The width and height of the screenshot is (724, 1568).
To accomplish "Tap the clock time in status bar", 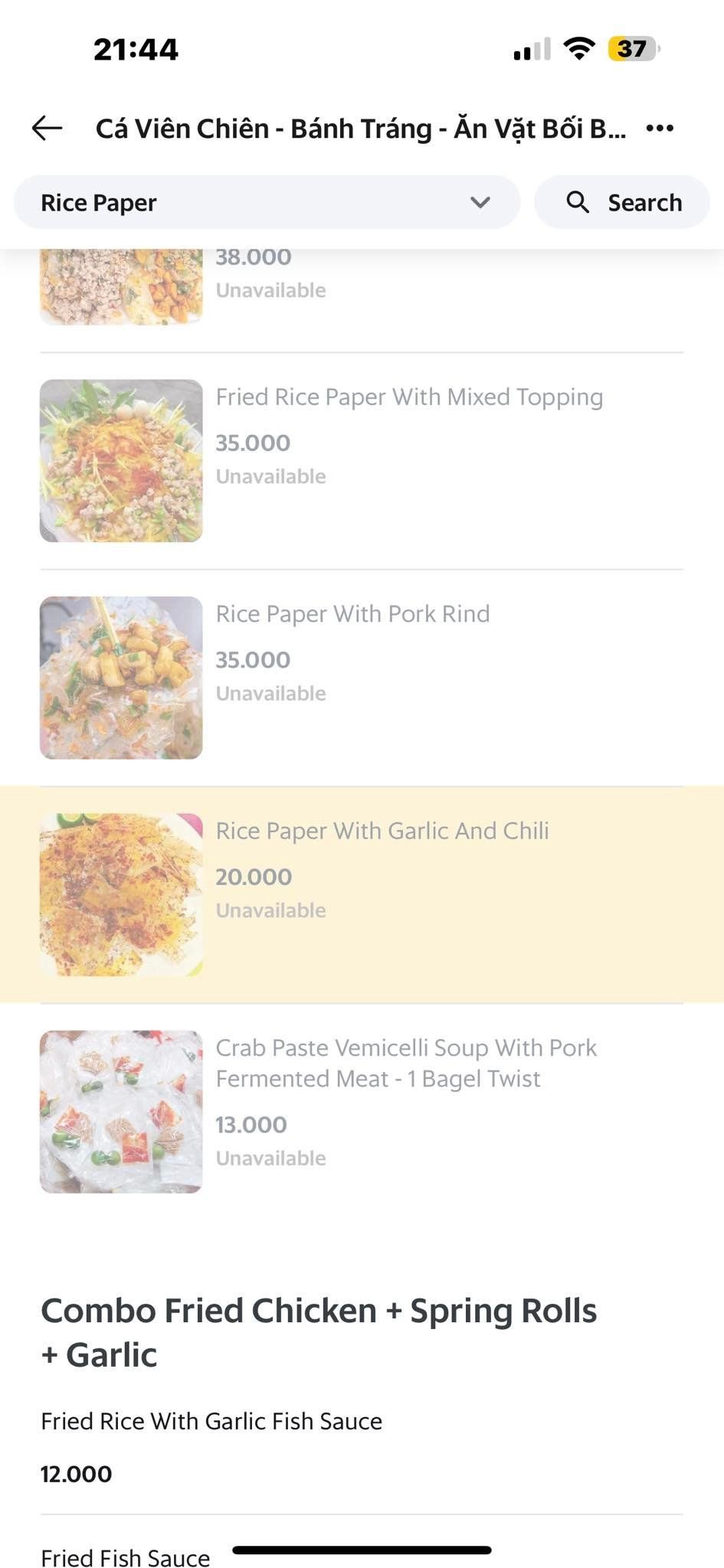I will (136, 50).
